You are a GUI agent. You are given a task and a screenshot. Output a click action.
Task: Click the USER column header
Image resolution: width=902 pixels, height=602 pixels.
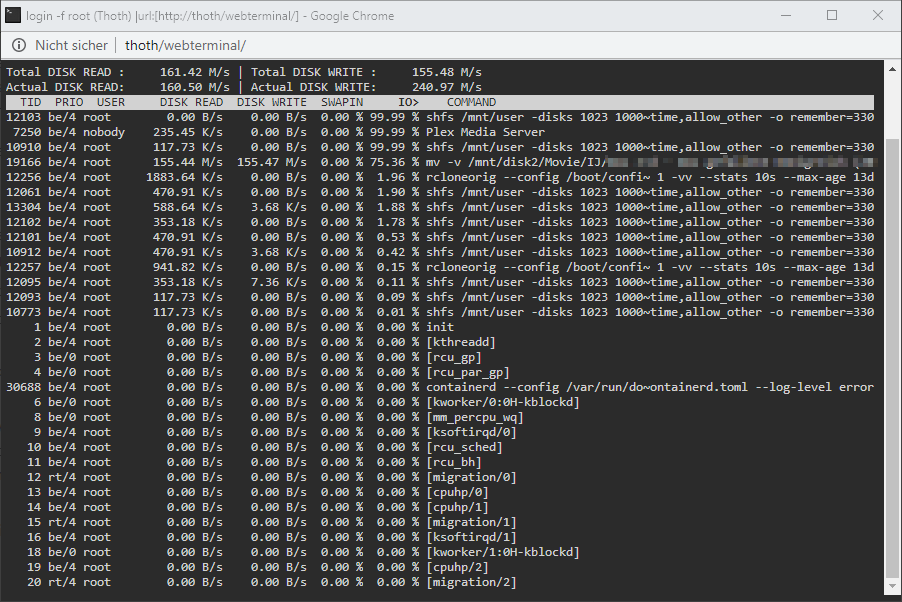click(x=110, y=102)
